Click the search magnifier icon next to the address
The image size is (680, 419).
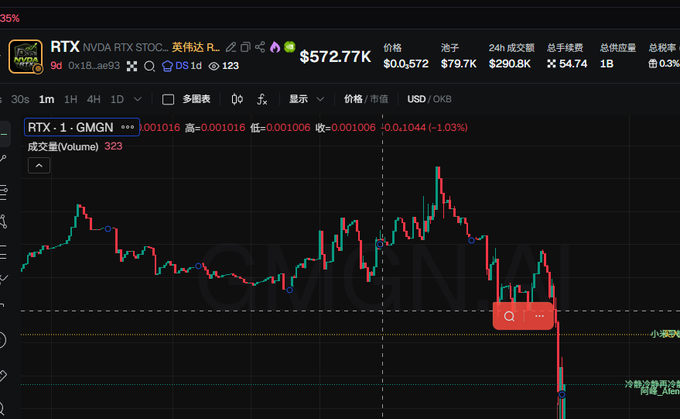(x=149, y=66)
